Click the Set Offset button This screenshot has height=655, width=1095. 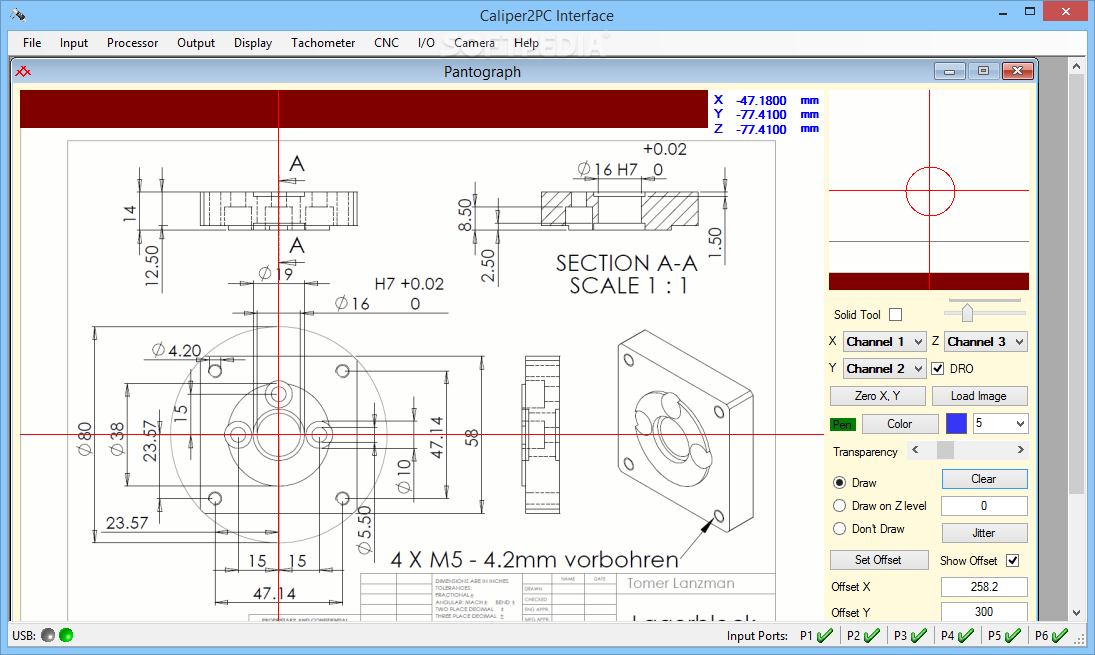[x=879, y=560]
